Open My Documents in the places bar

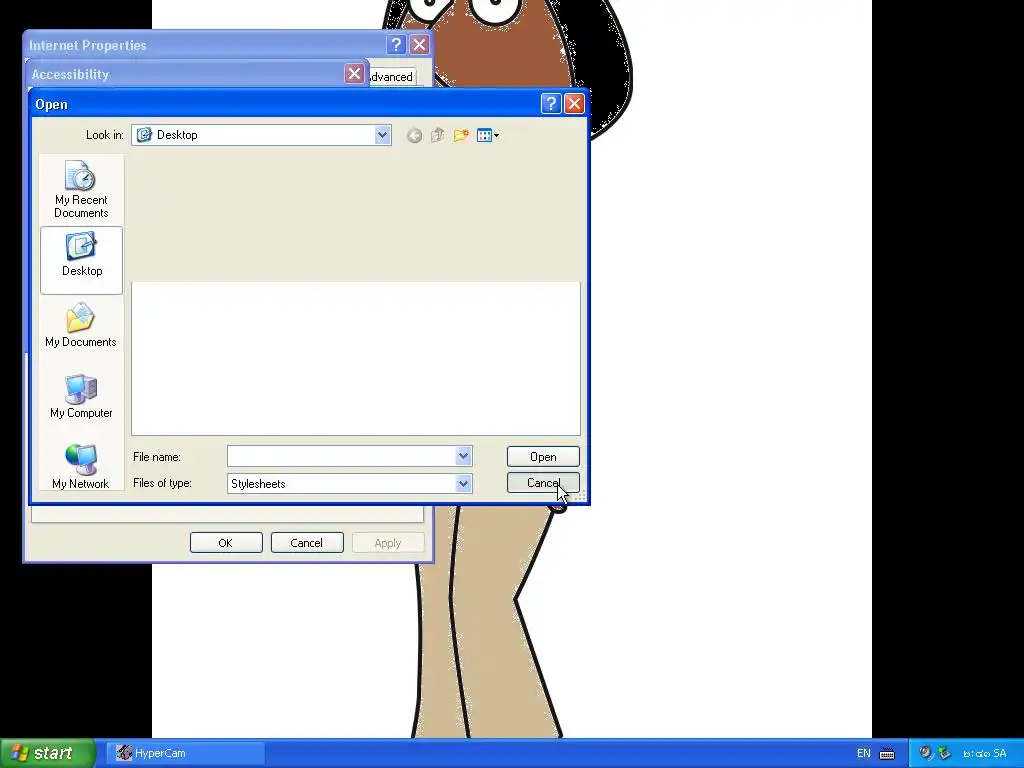pyautogui.click(x=81, y=325)
